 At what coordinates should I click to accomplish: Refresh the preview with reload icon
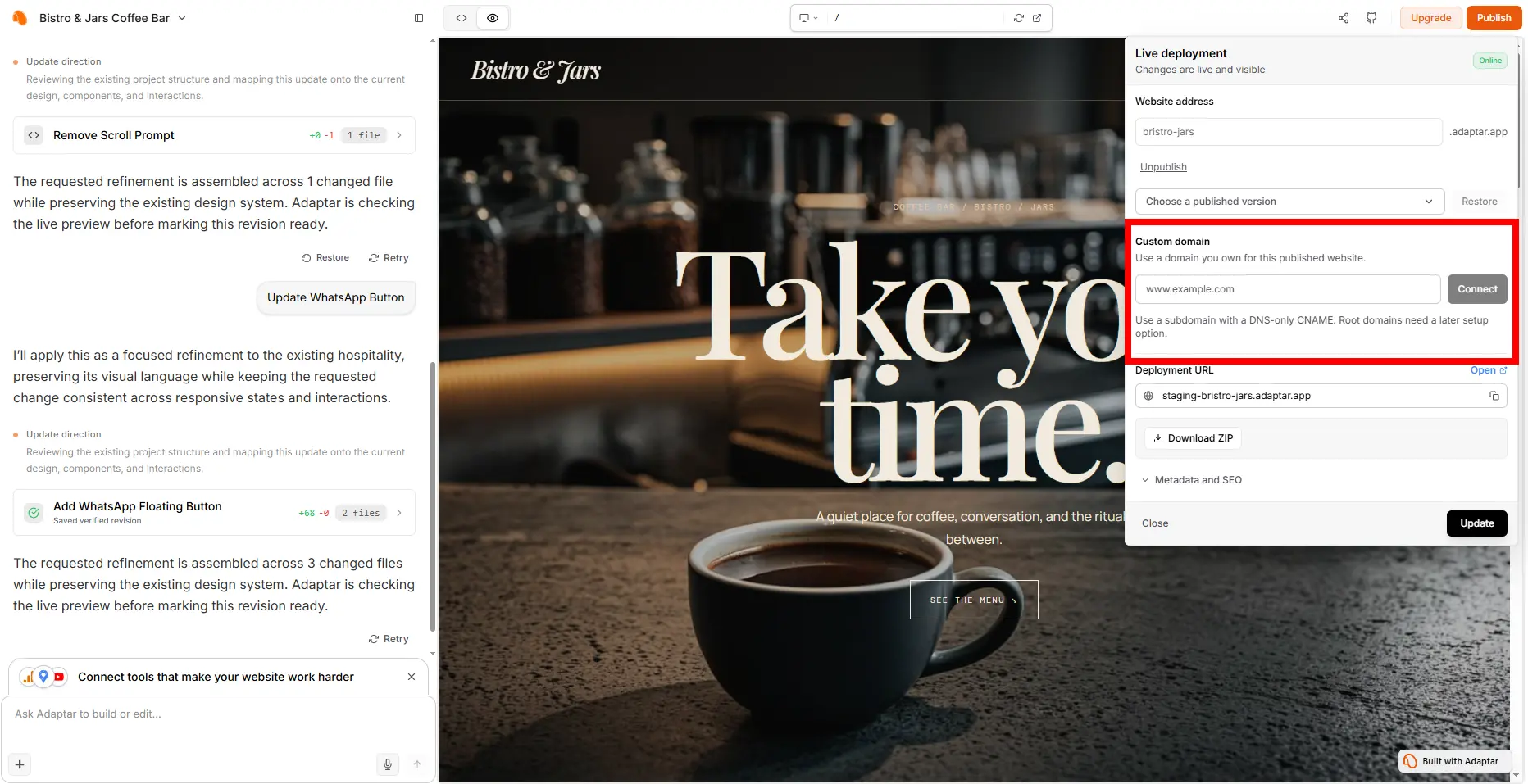(1019, 18)
